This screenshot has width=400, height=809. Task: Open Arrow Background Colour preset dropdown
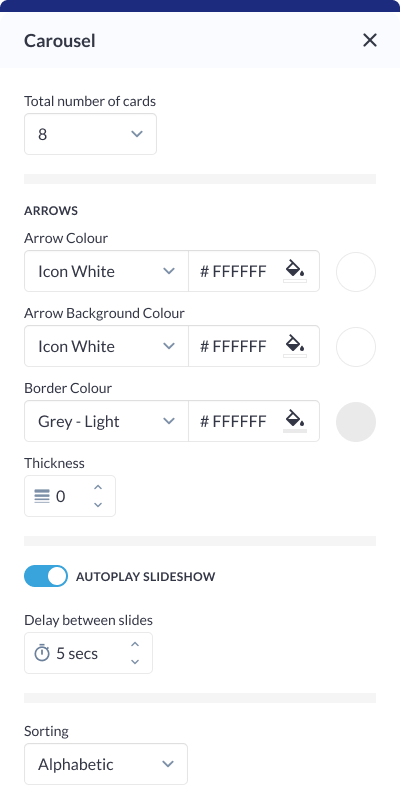click(x=106, y=346)
